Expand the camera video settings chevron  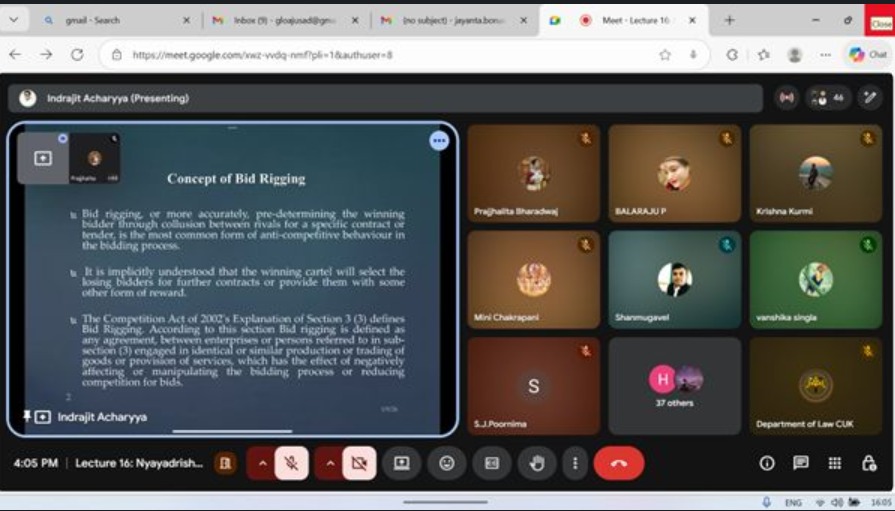tap(330, 463)
